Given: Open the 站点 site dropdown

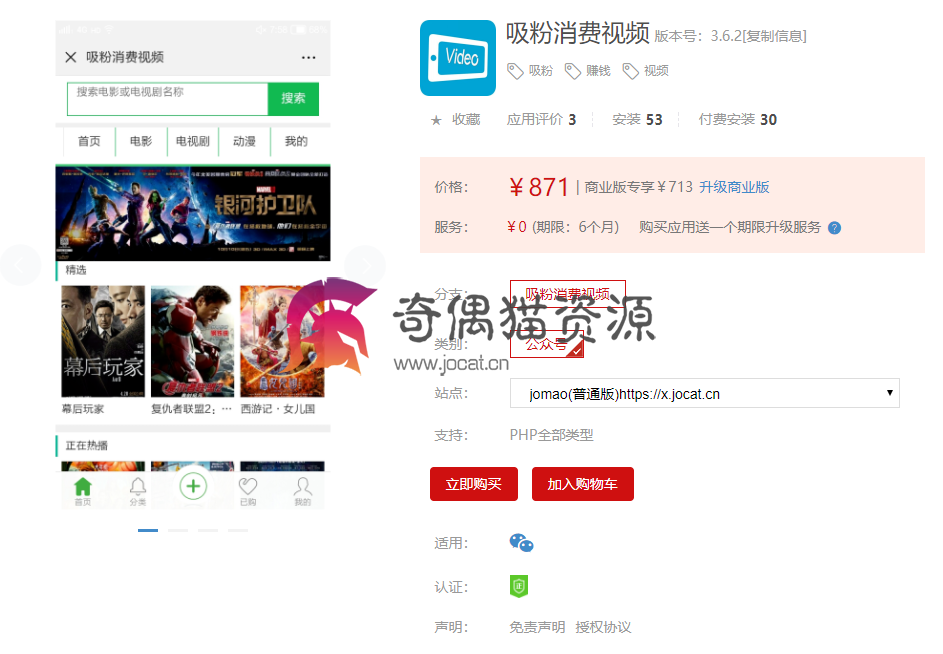Looking at the screenshot, I should [705, 393].
